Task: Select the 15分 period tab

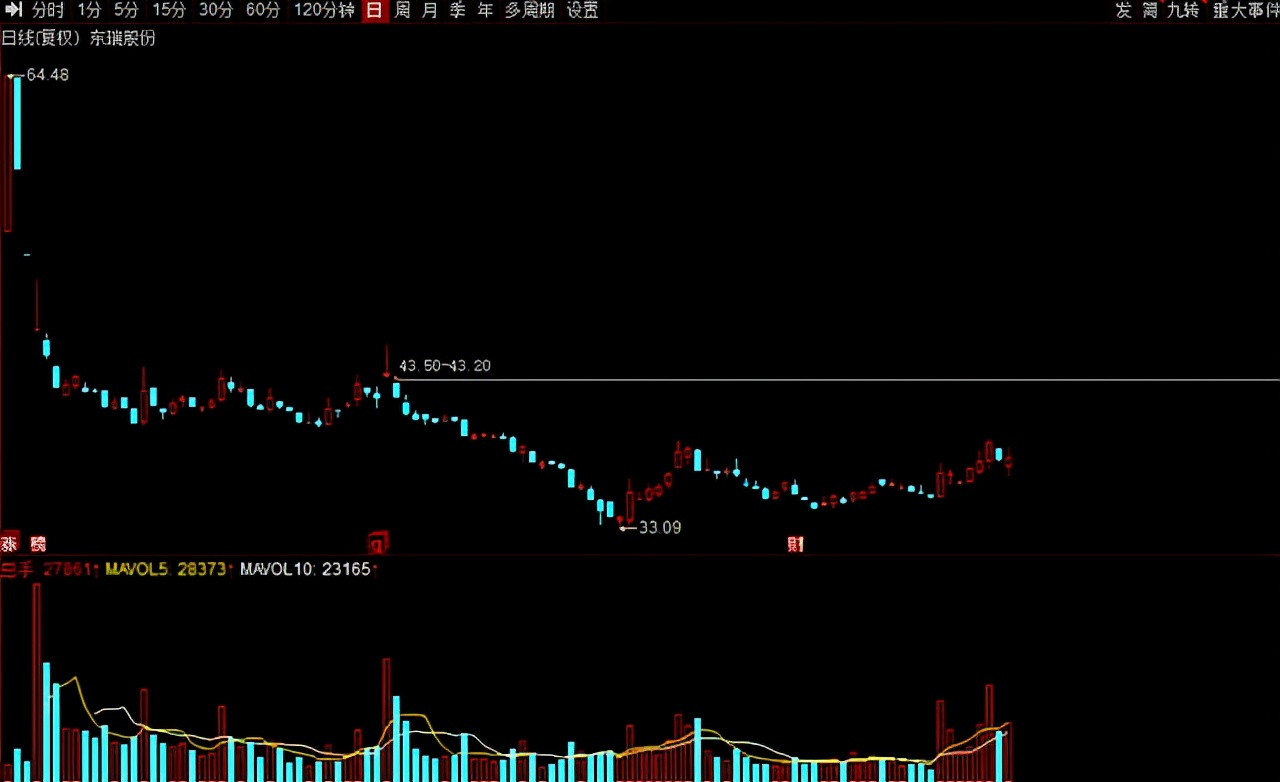Action: pyautogui.click(x=169, y=10)
